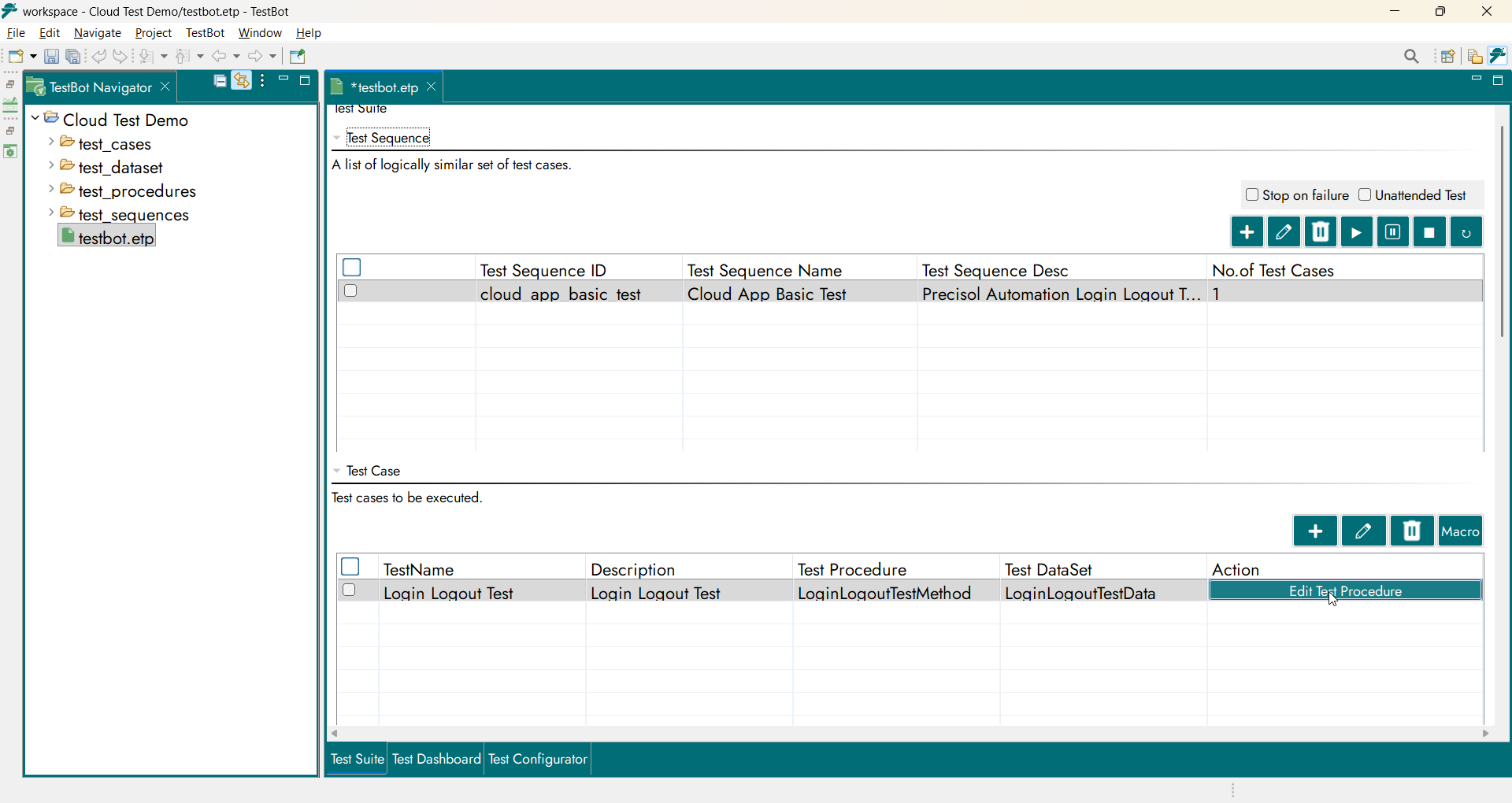
Task: Open the TestBot menu
Action: [205, 33]
